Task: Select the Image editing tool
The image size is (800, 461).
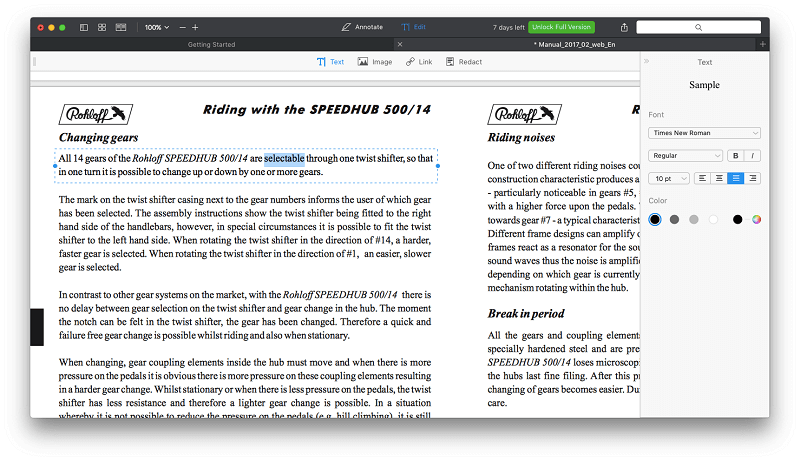Action: coord(375,62)
